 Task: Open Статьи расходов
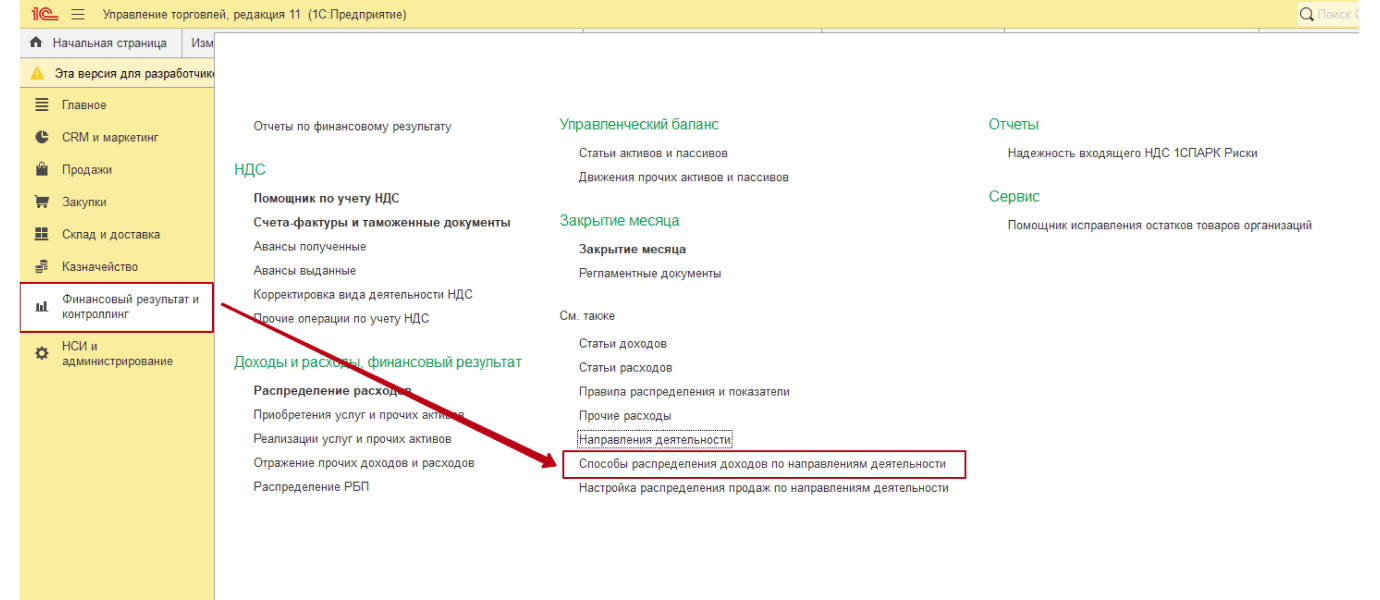[626, 367]
